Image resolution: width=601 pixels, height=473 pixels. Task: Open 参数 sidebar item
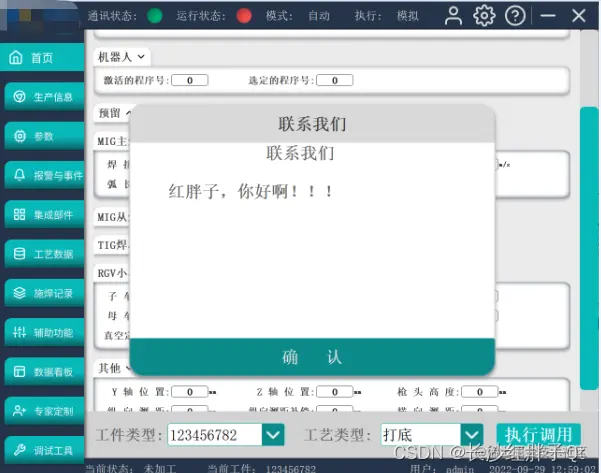coord(44,136)
